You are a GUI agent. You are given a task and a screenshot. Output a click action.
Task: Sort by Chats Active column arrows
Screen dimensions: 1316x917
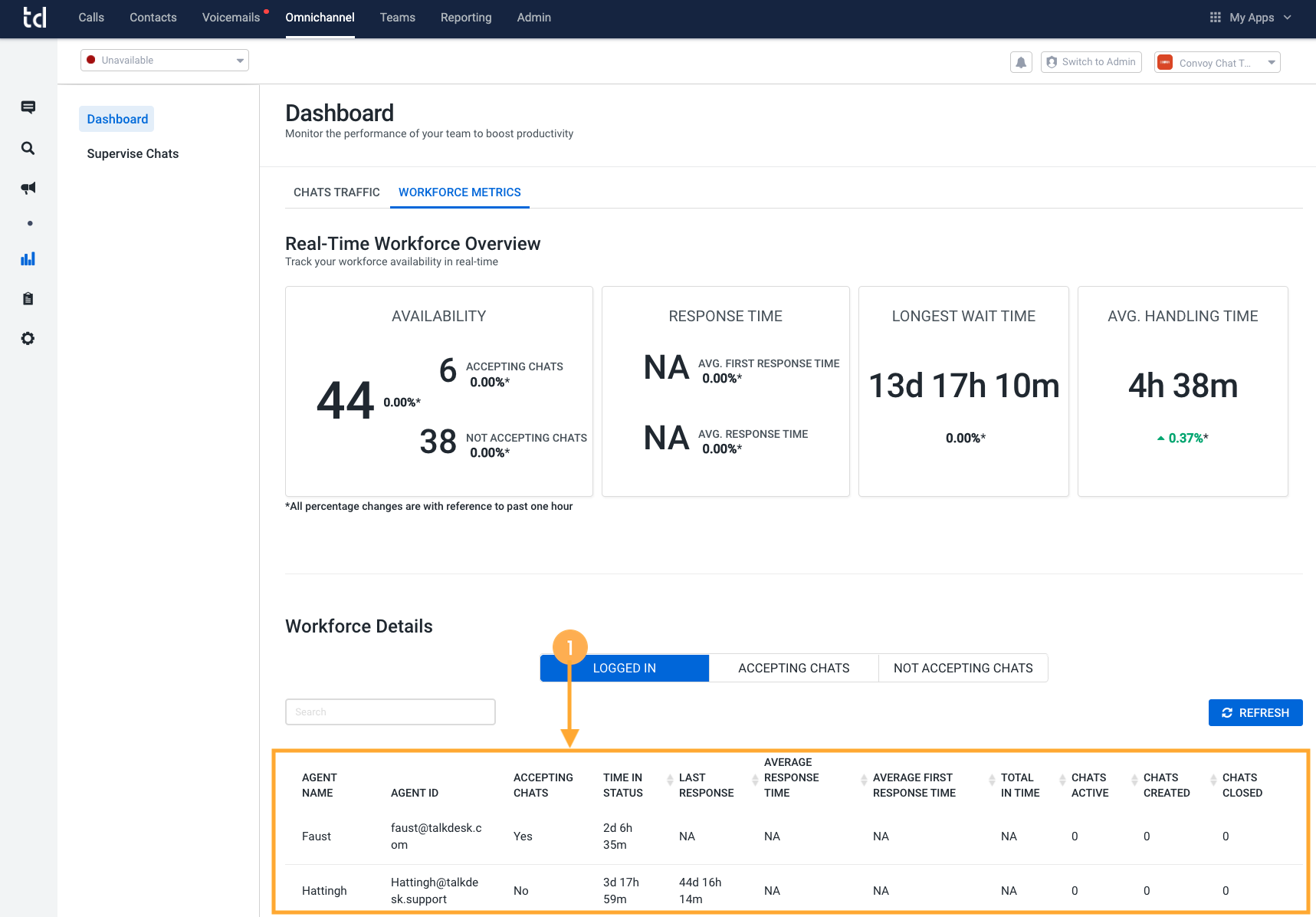pyautogui.click(x=1063, y=779)
